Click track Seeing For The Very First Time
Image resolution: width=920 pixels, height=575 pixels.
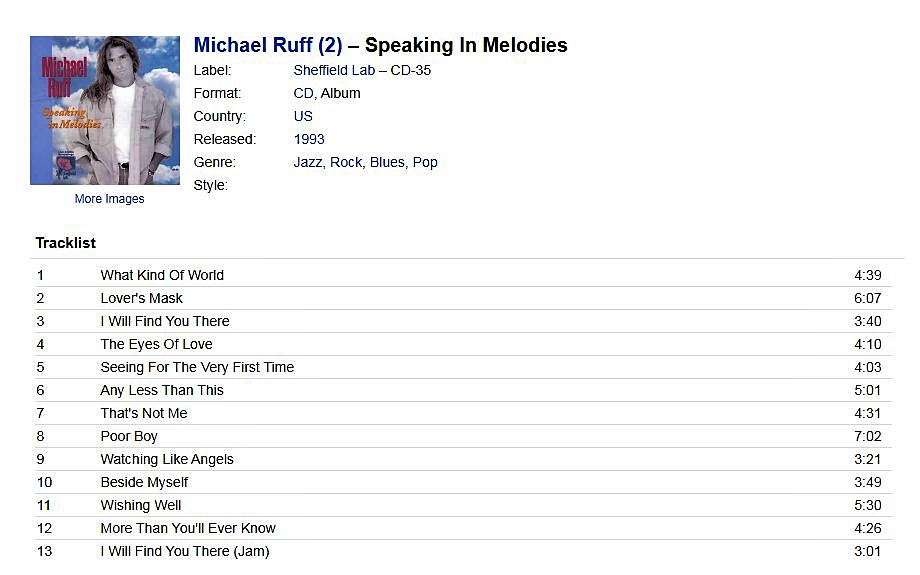(197, 367)
